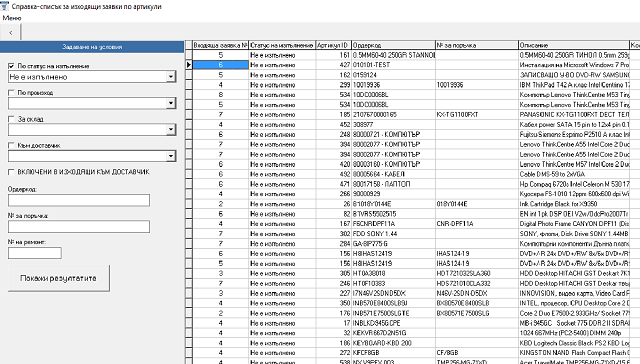Click cell '0159124' in Одеркод column
The width and height of the screenshot is (640, 364).
(393, 75)
